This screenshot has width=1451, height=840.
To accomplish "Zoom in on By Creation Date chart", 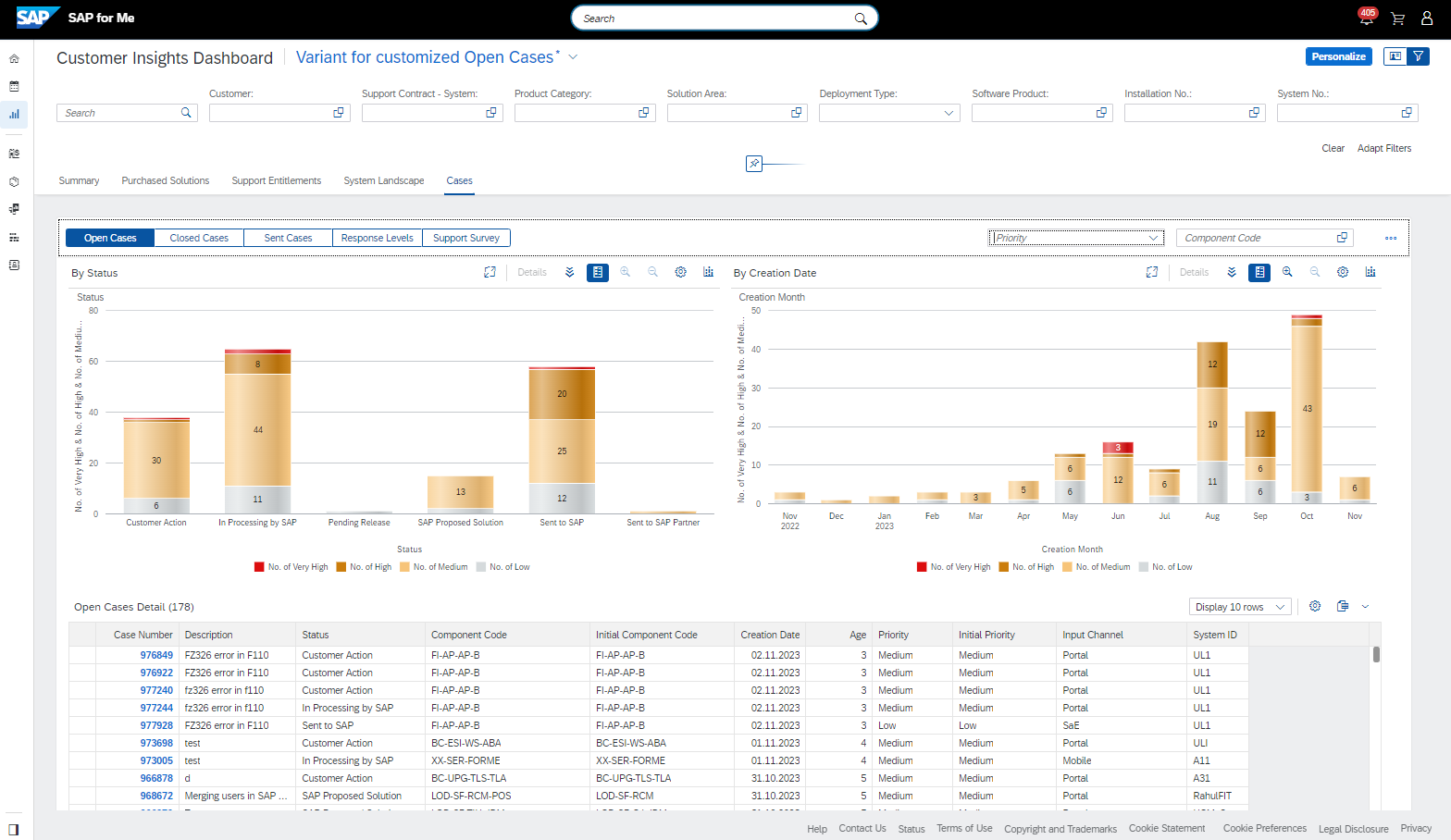I will click(x=1287, y=273).
